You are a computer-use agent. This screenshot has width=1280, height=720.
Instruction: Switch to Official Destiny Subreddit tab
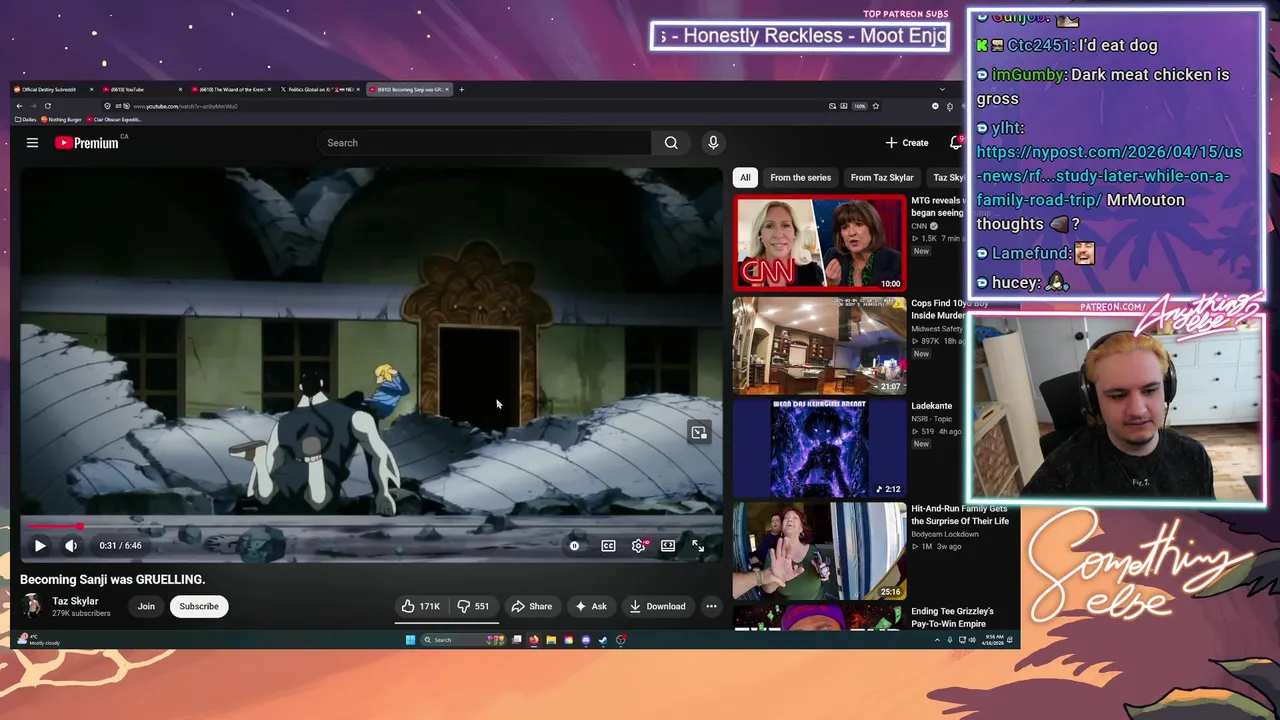pyautogui.click(x=54, y=90)
